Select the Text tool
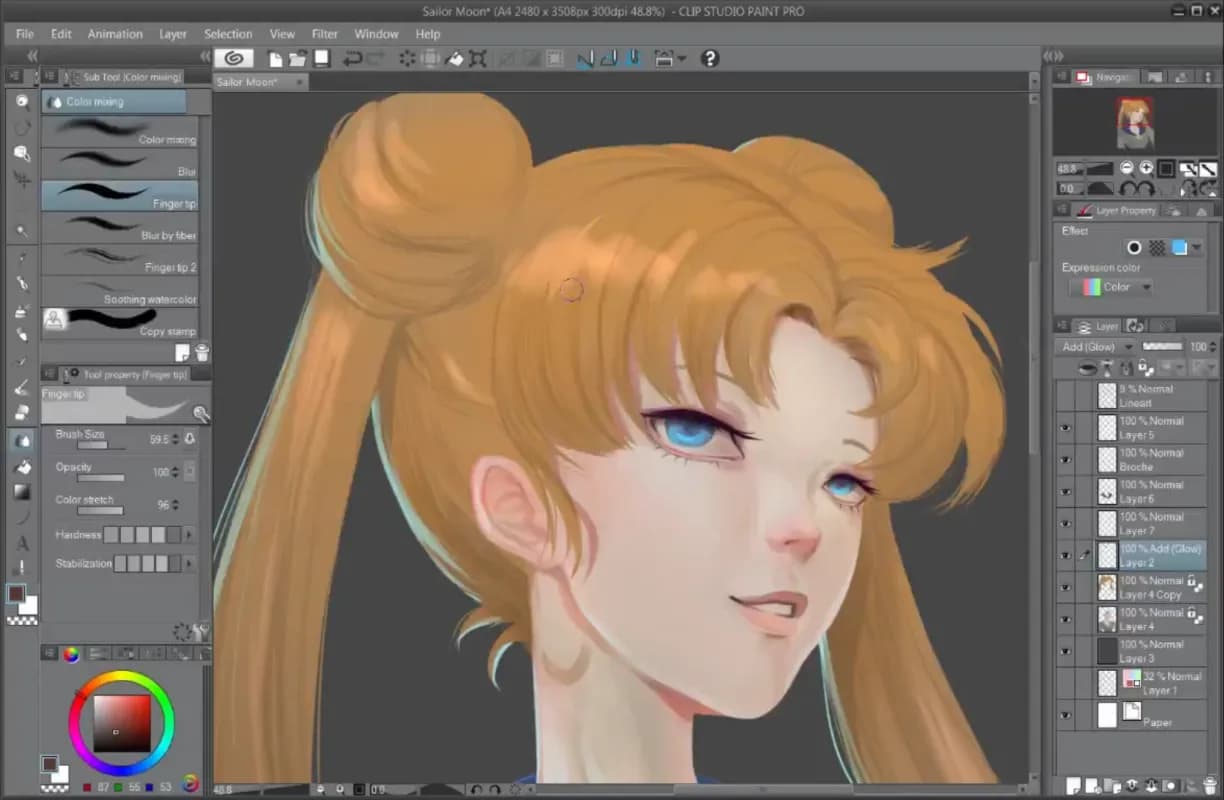The height and width of the screenshot is (800, 1224). [x=22, y=544]
